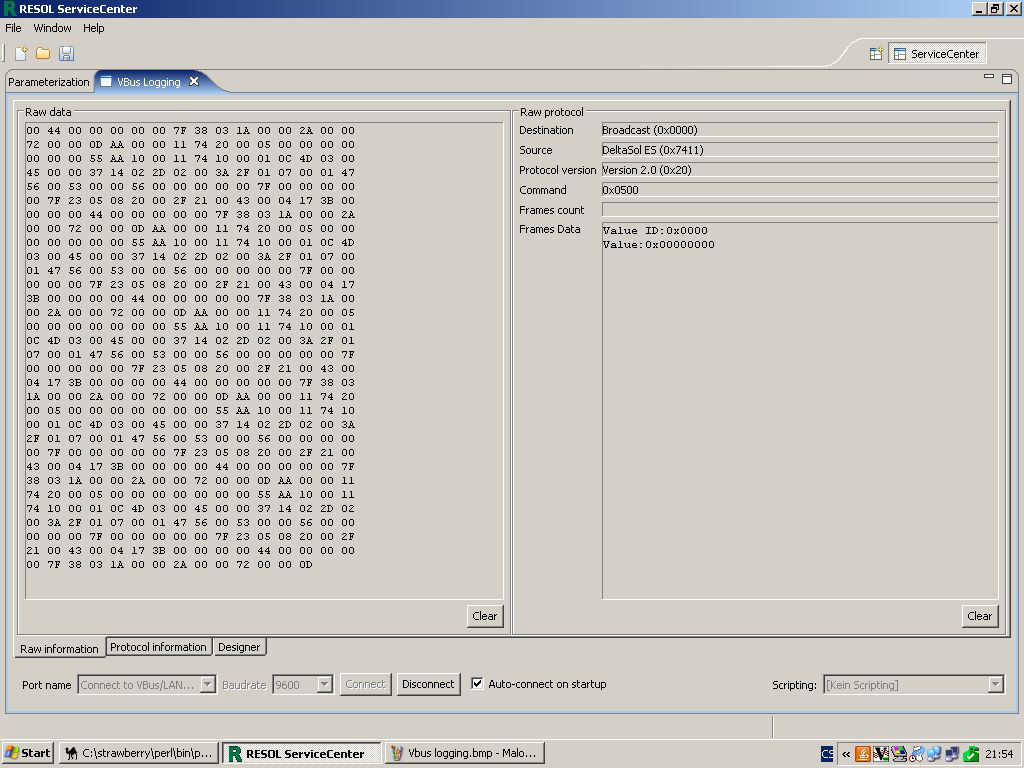Click the New file toolbar icon
1024x768 pixels.
(21, 53)
